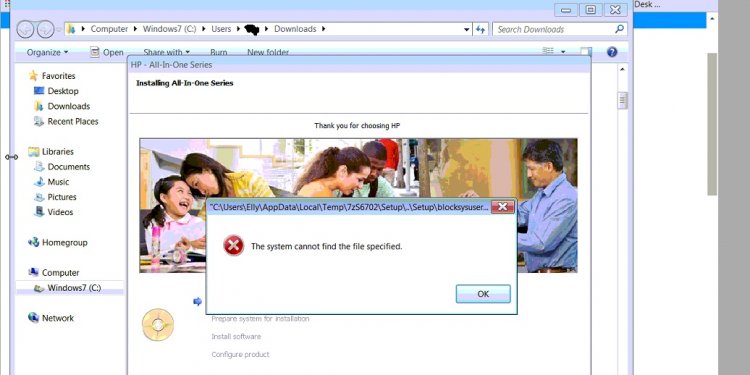
Task: Click Computer in the address breadcrumb
Action: 109,29
